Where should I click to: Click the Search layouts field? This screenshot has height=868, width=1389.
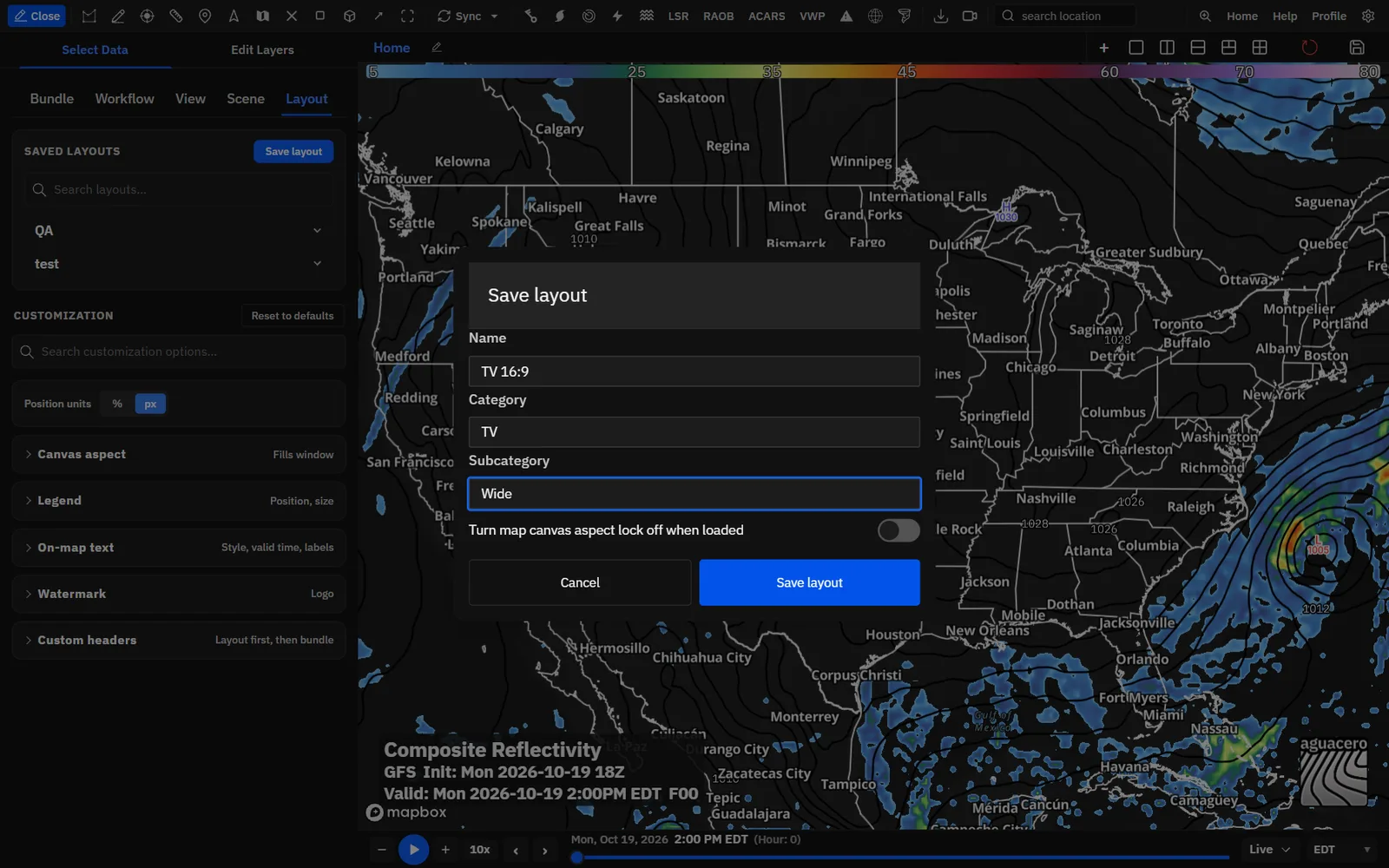tap(179, 189)
